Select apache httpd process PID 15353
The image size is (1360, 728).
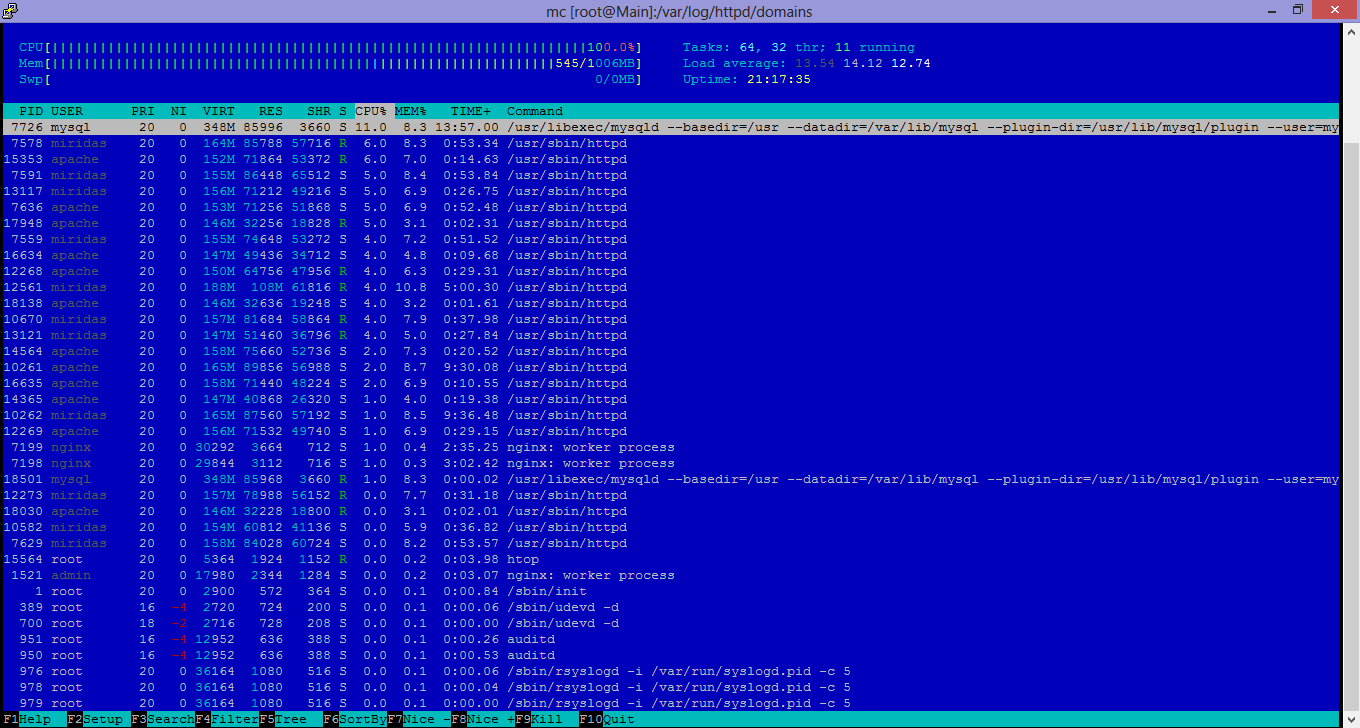click(670, 159)
